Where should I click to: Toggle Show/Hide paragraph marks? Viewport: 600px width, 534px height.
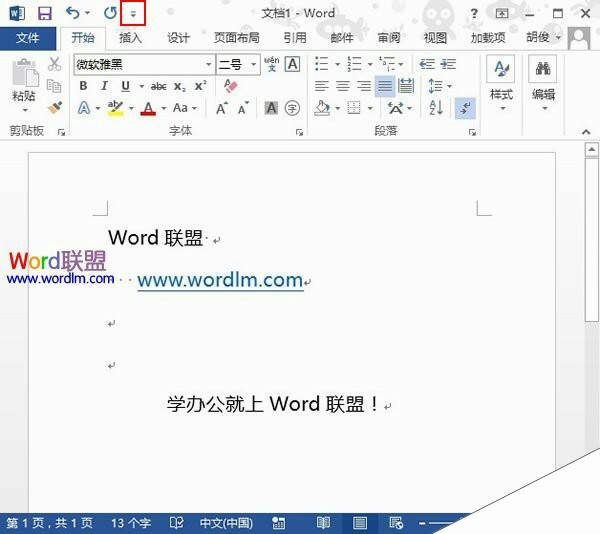pyautogui.click(x=465, y=108)
